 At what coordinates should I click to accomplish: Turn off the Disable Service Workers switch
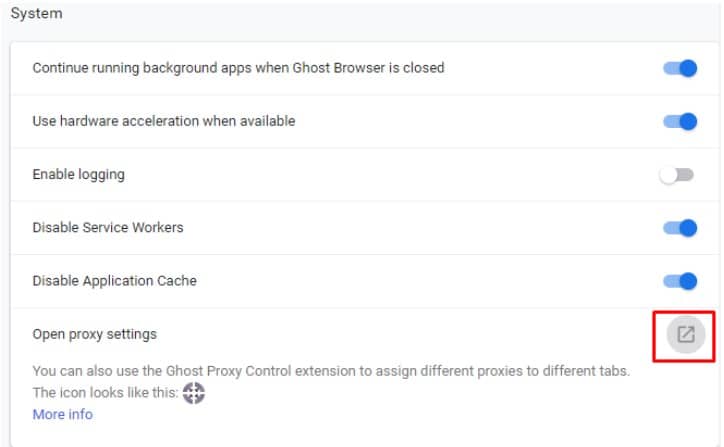pos(680,228)
